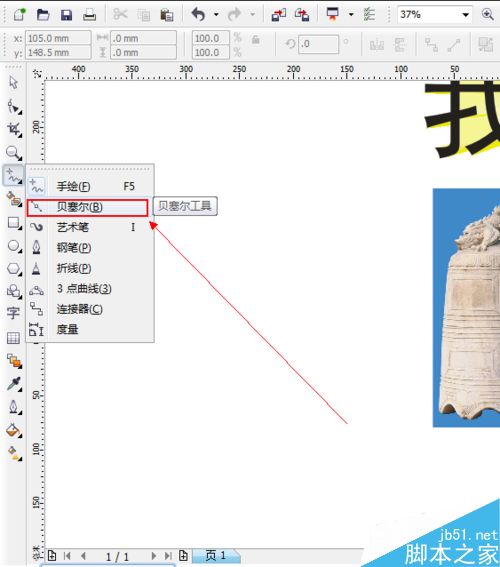This screenshot has height=567, width=500.
Task: Open the application launcher icon
Action: 332,14
